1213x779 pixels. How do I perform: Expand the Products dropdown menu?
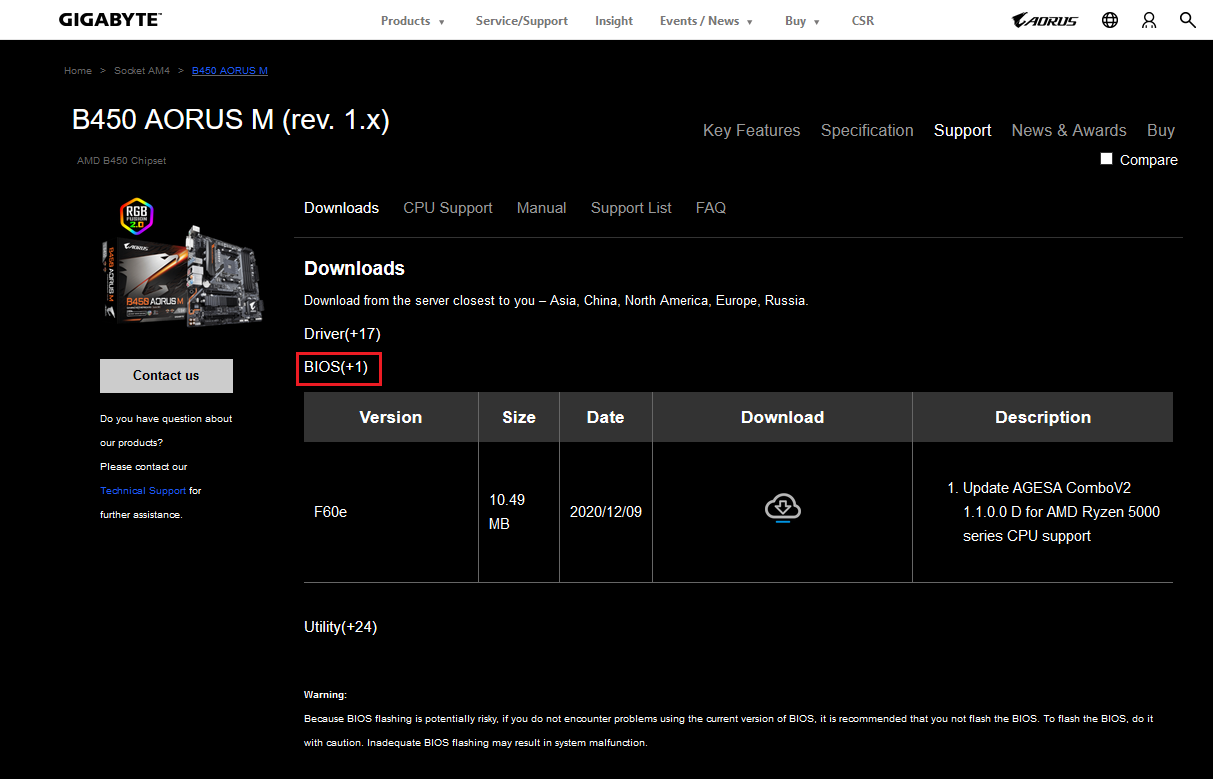click(x=413, y=21)
